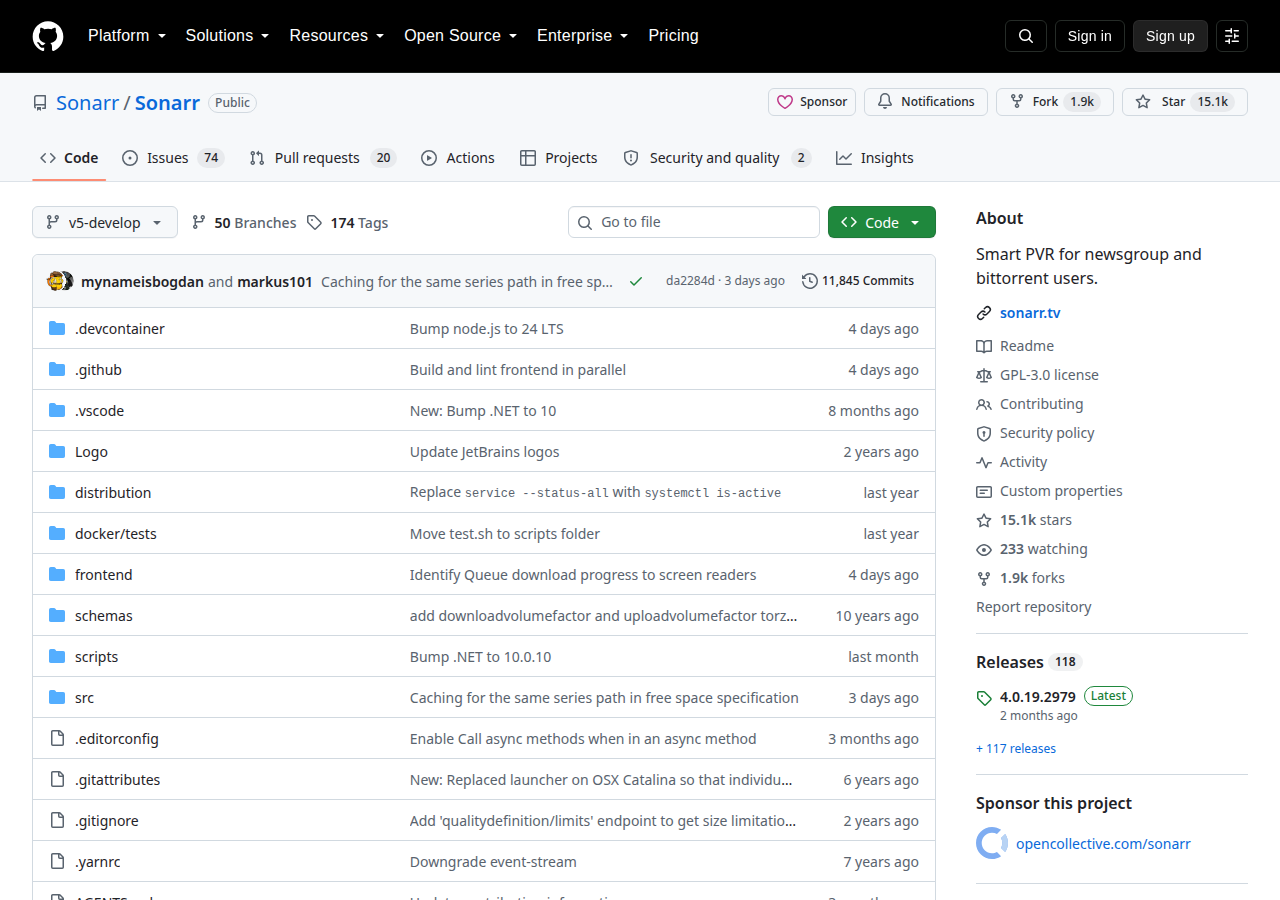Open the green Code dropdown
Image resolution: width=1280 pixels, height=900 pixels.
tap(882, 222)
